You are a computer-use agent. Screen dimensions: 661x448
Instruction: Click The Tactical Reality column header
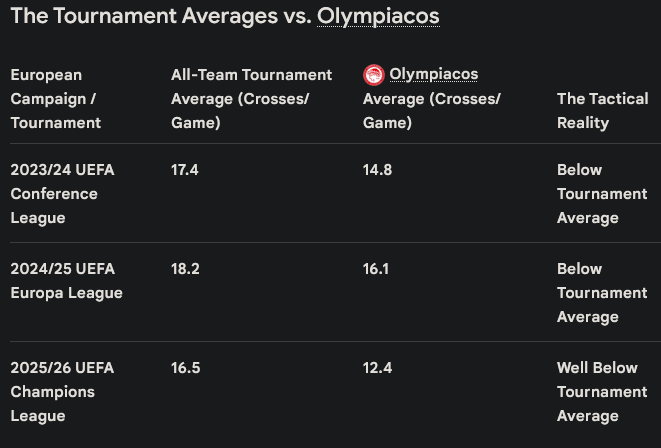pos(602,110)
